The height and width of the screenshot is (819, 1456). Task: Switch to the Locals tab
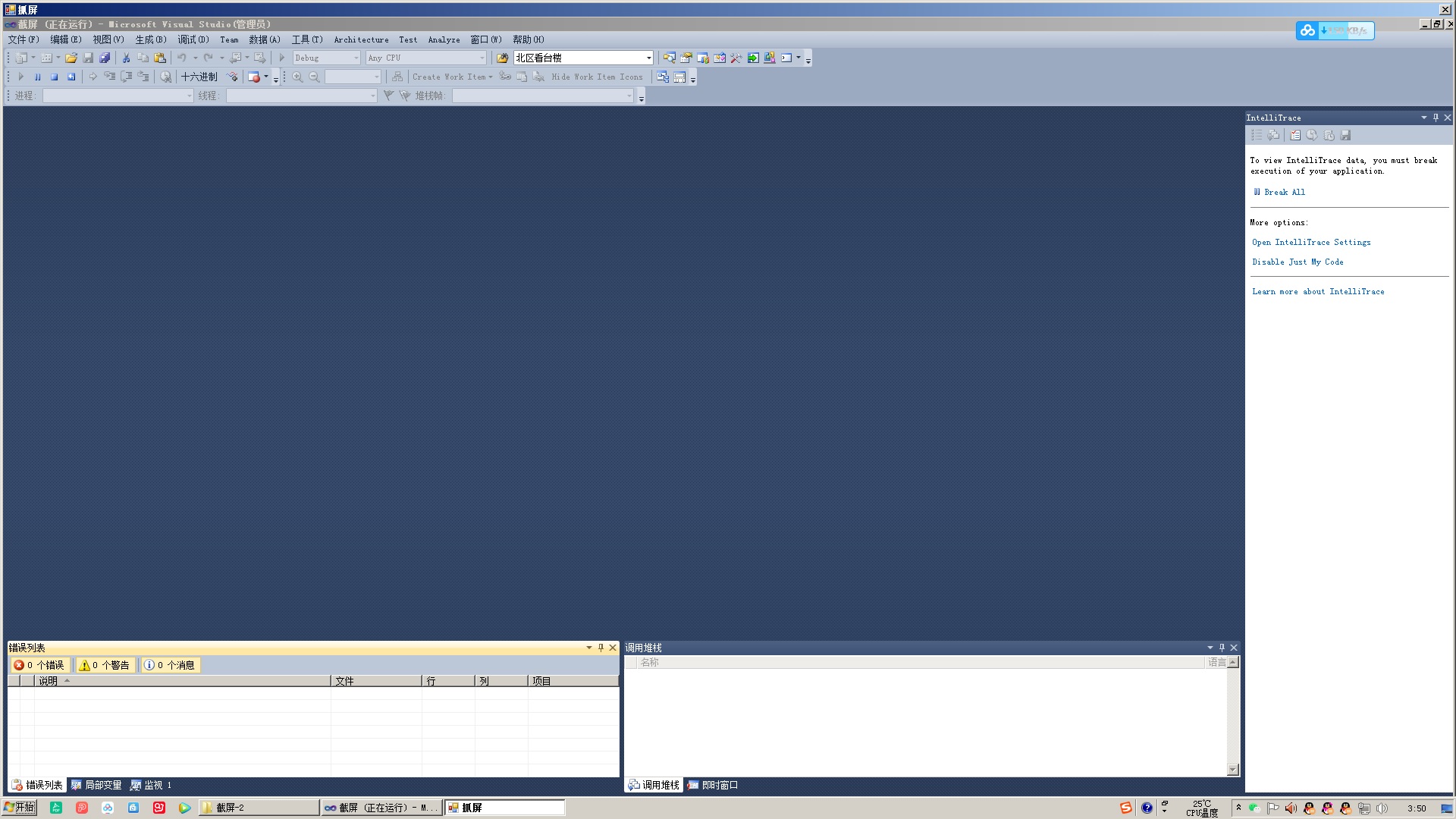[96, 785]
